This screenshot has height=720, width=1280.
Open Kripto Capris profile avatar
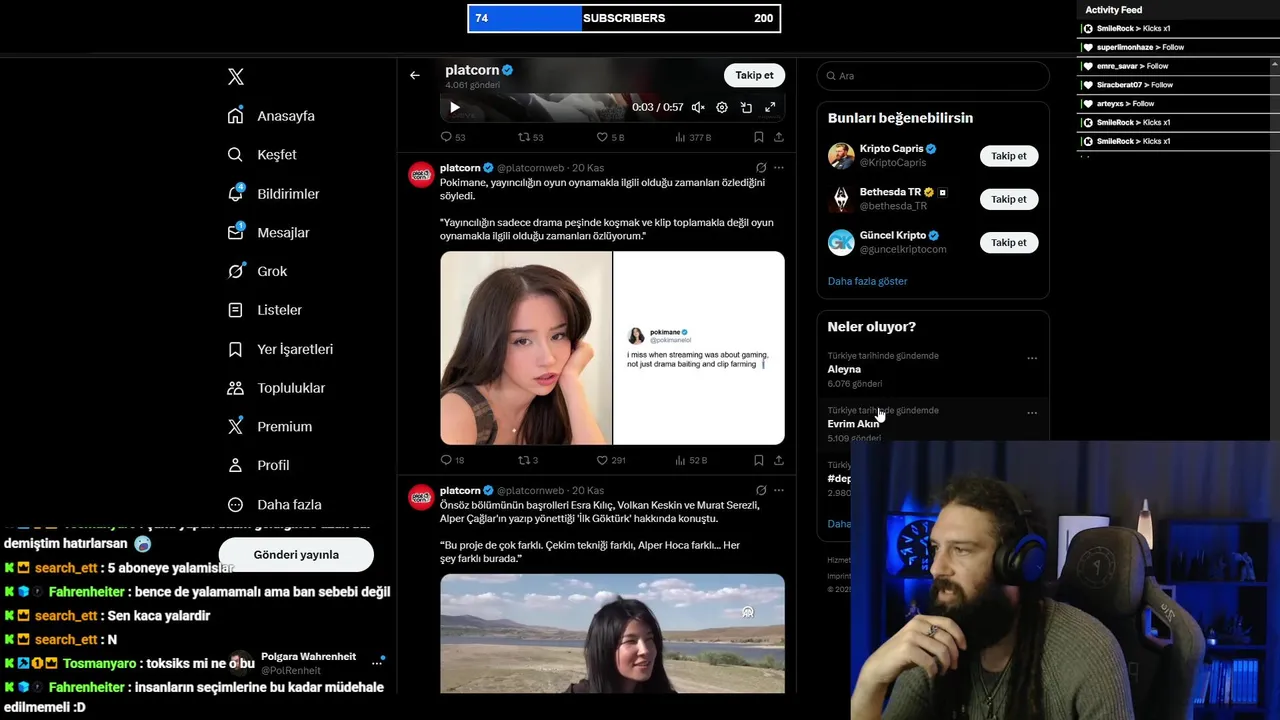point(841,156)
